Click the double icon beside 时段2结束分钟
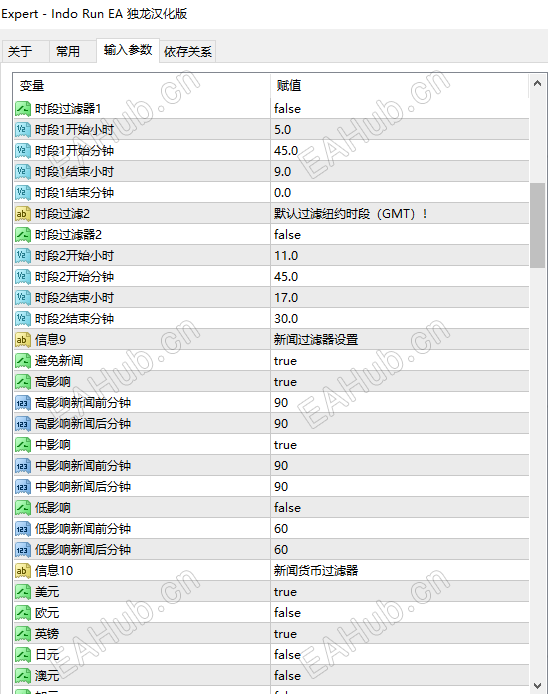 pyautogui.click(x=23, y=319)
